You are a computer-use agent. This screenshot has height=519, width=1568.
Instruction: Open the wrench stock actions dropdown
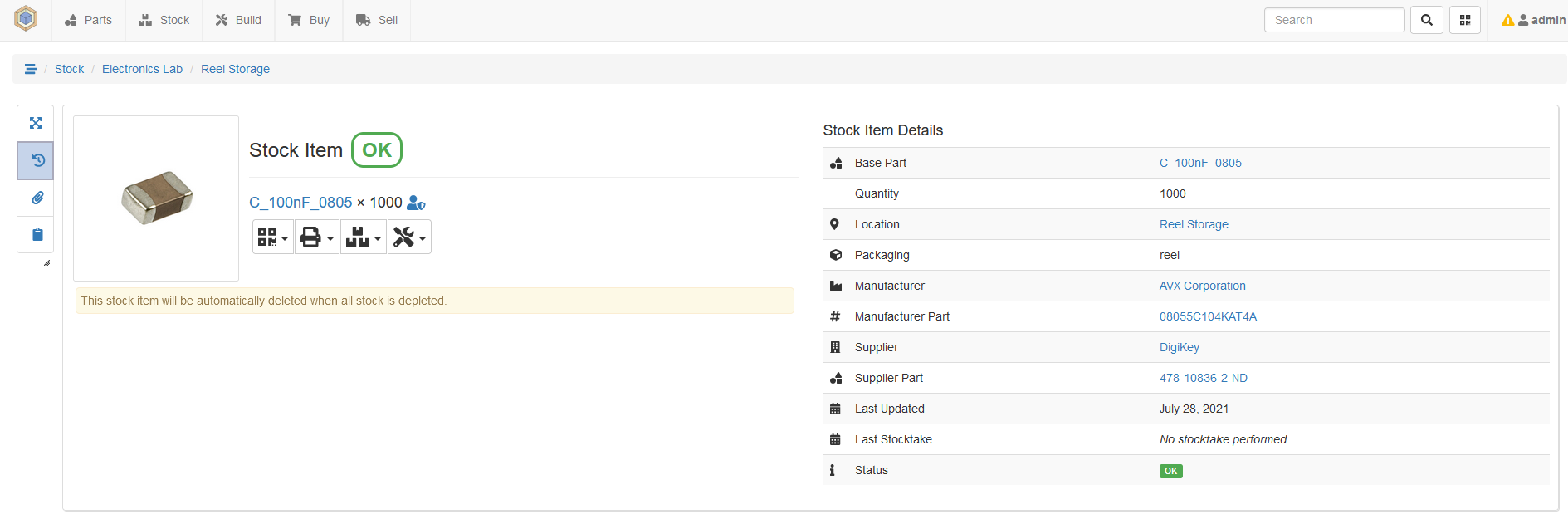pos(409,237)
